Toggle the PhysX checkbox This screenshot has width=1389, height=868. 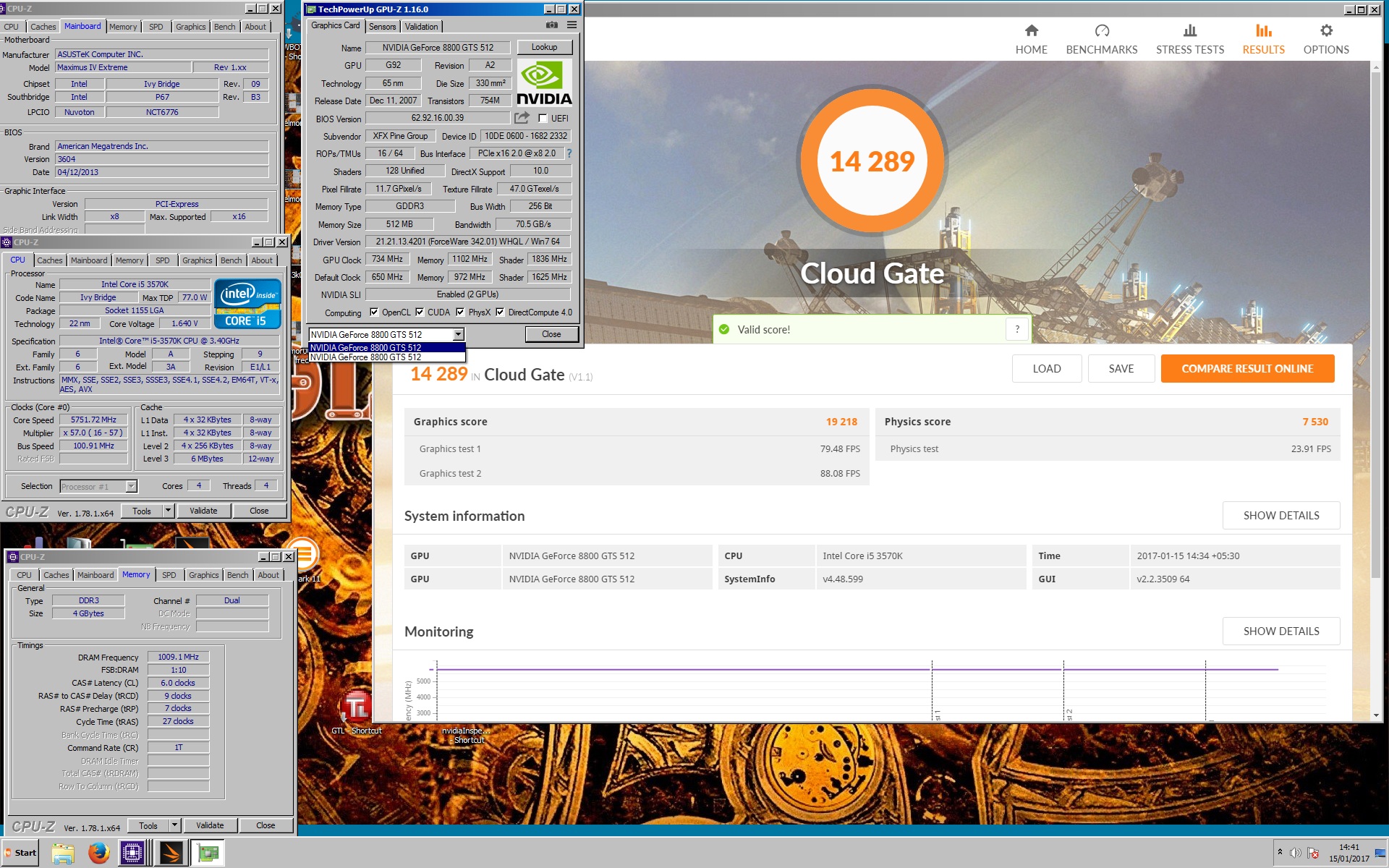click(x=460, y=312)
